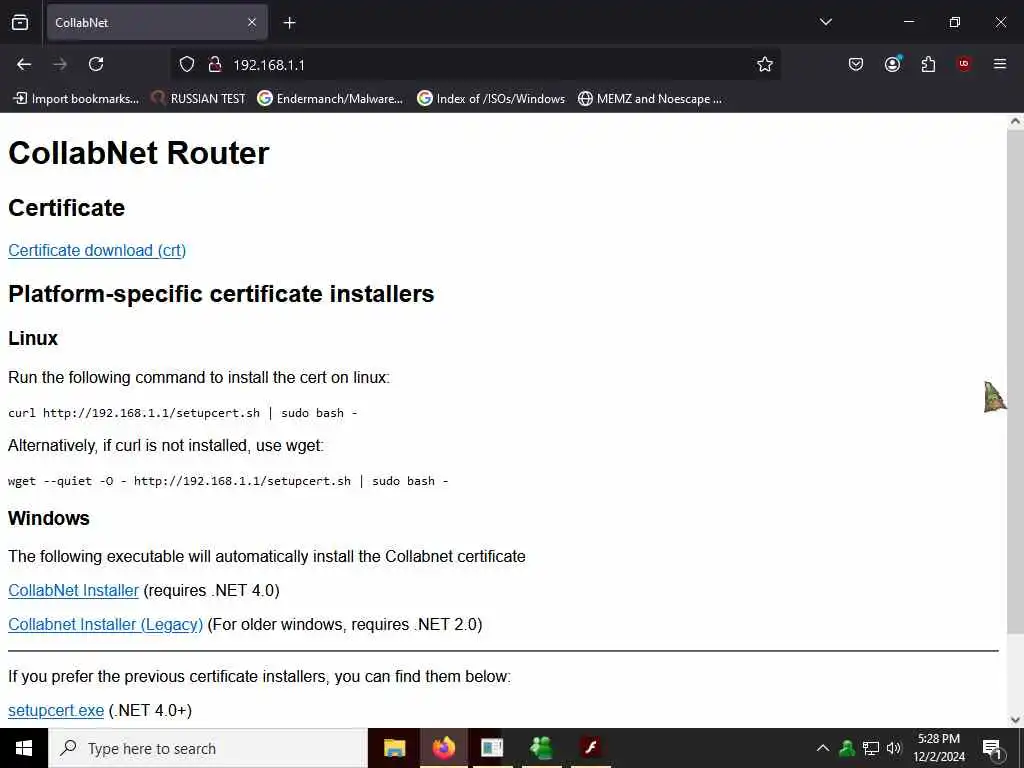
Task: Click the forward navigation arrow
Action: pyautogui.click(x=60, y=64)
